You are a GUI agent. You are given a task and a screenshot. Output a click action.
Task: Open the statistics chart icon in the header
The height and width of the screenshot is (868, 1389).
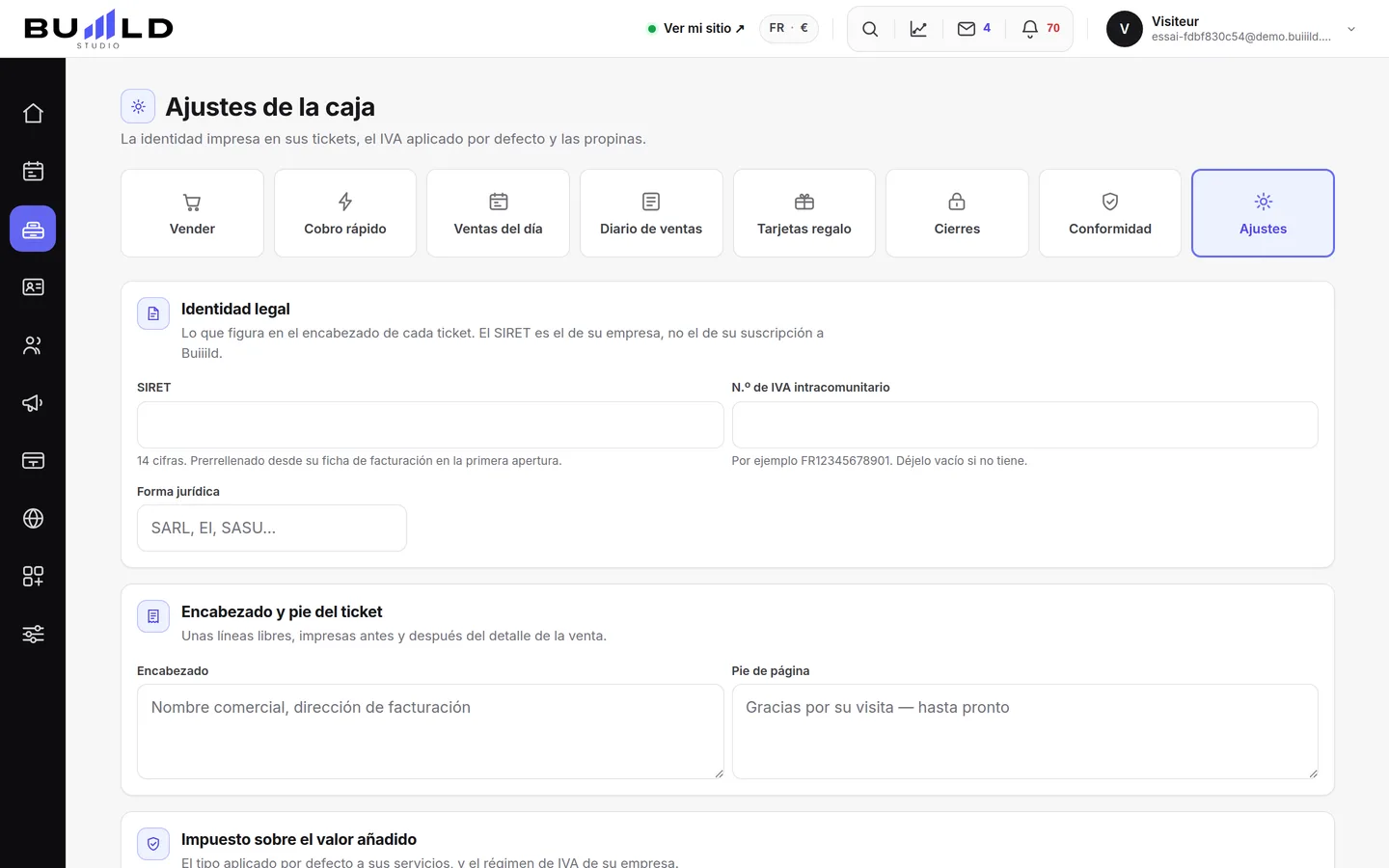[x=918, y=29]
